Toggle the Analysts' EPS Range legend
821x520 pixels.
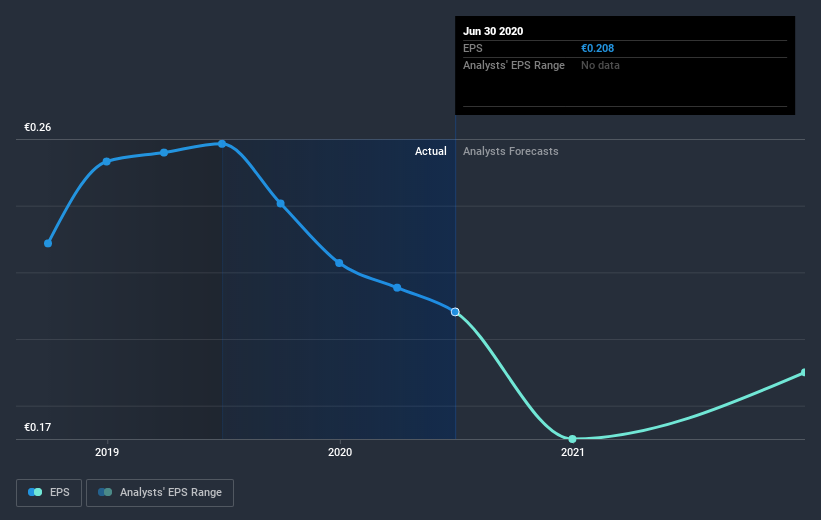click(x=160, y=492)
